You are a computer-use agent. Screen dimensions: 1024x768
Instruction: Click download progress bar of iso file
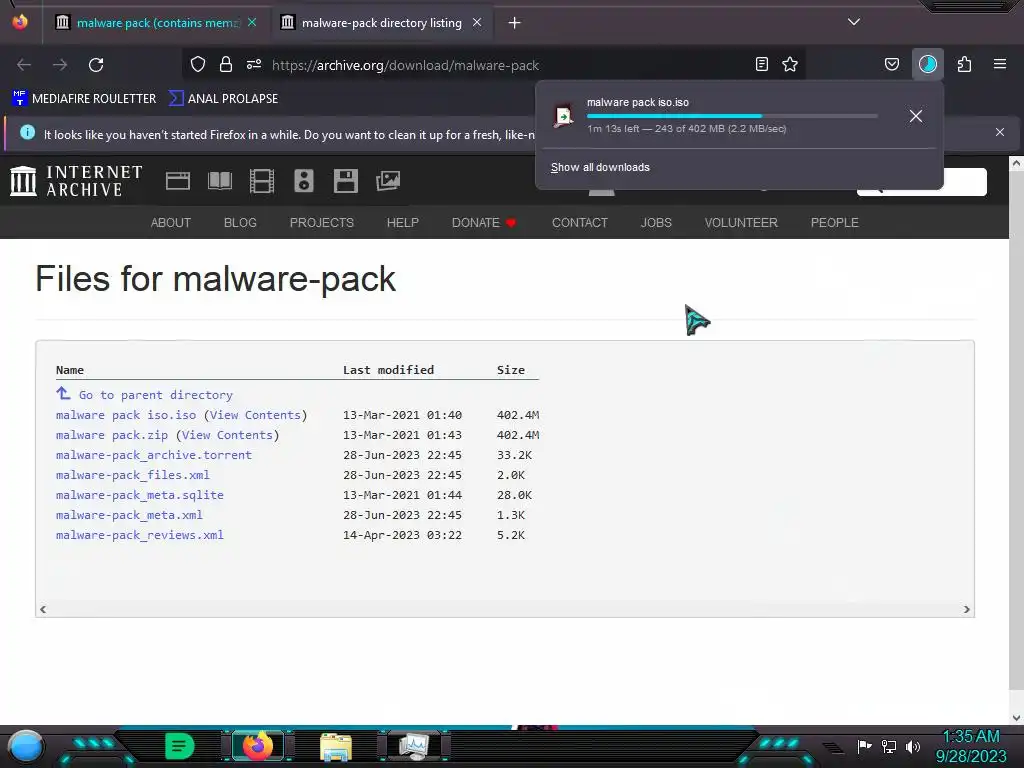[732, 116]
